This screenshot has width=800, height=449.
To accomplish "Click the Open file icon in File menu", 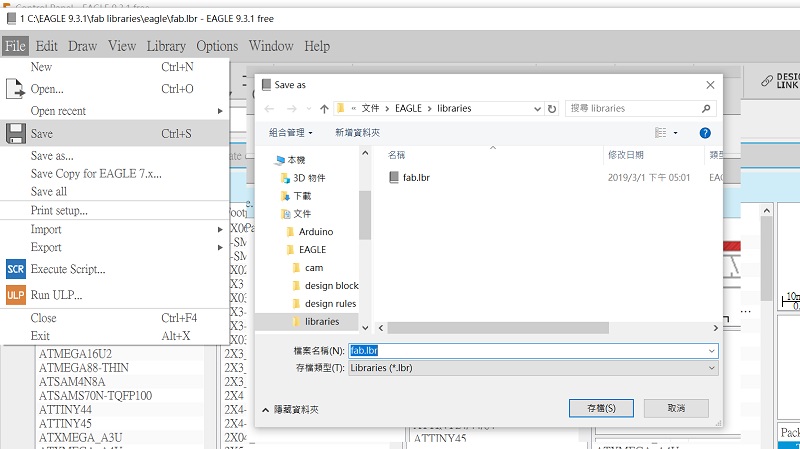I will [x=15, y=89].
